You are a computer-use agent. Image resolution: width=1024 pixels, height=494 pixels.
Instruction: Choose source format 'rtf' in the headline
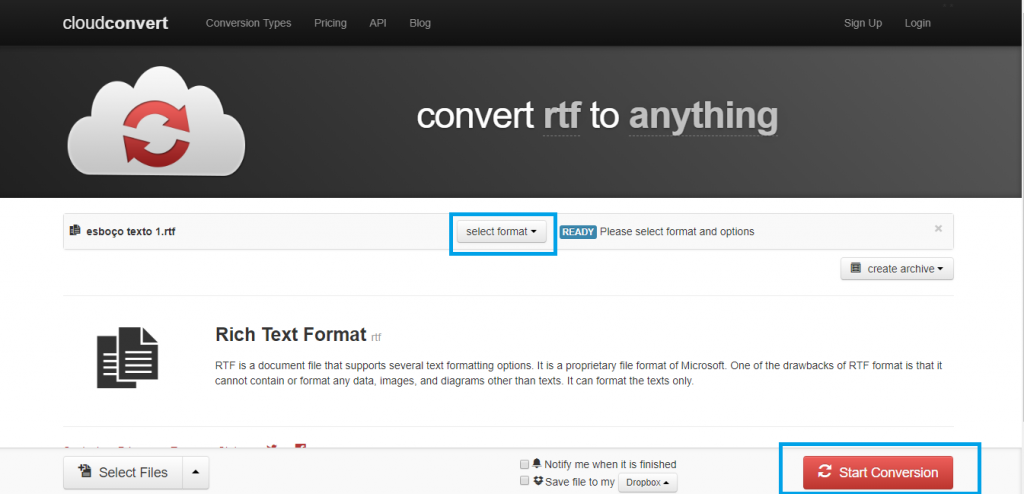click(562, 117)
